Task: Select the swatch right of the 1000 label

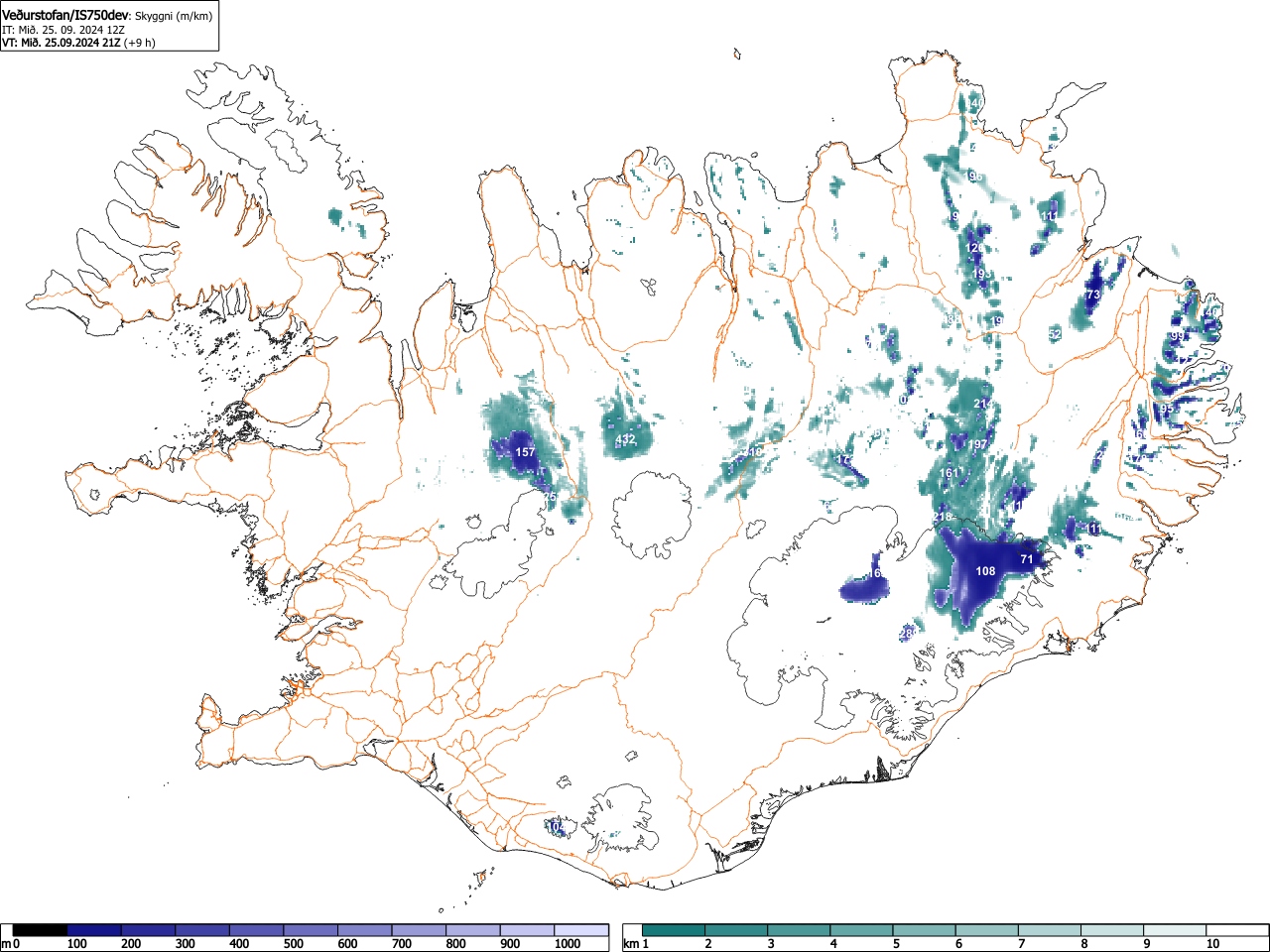Action: coord(581,930)
